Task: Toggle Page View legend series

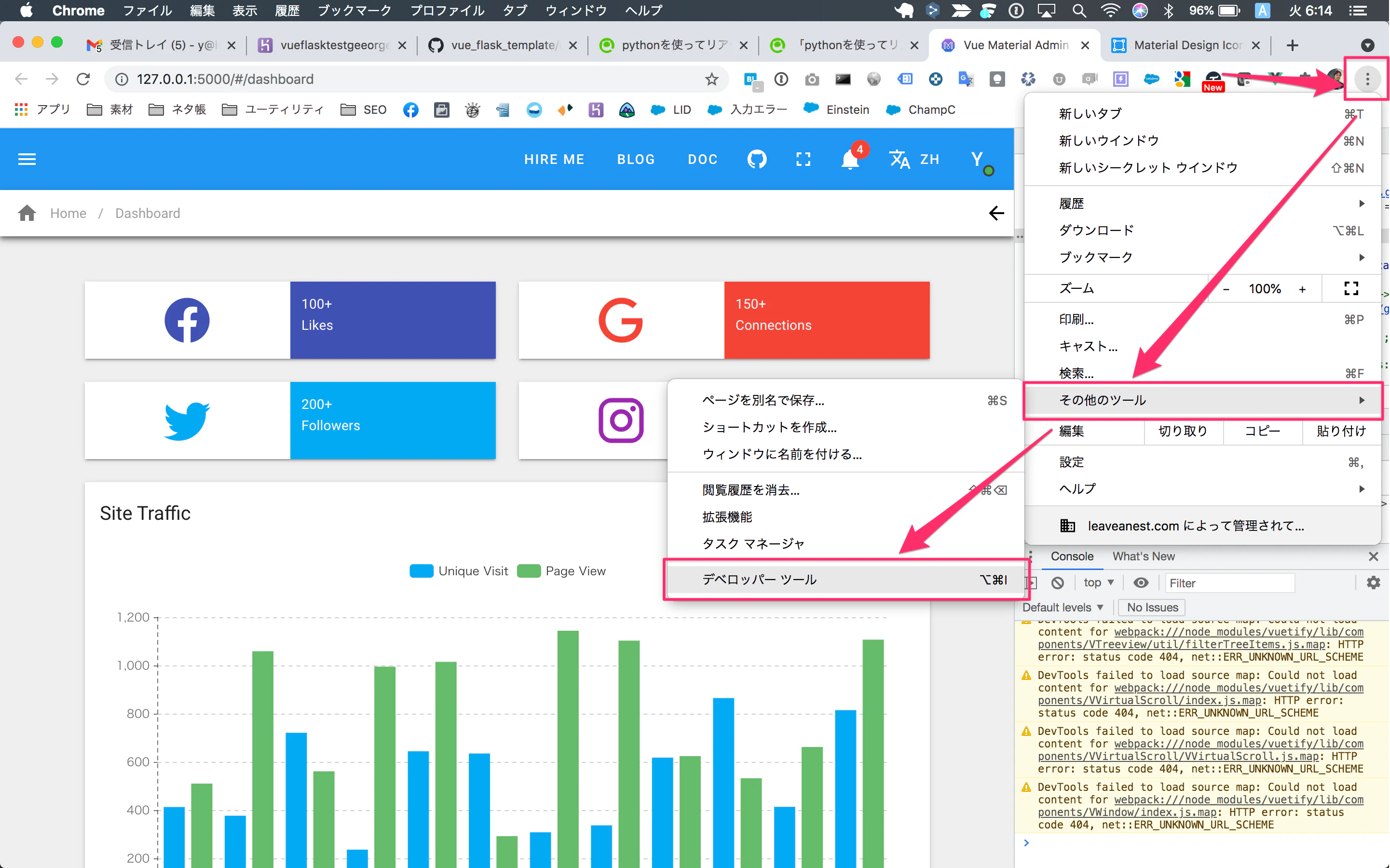Action: 561,570
